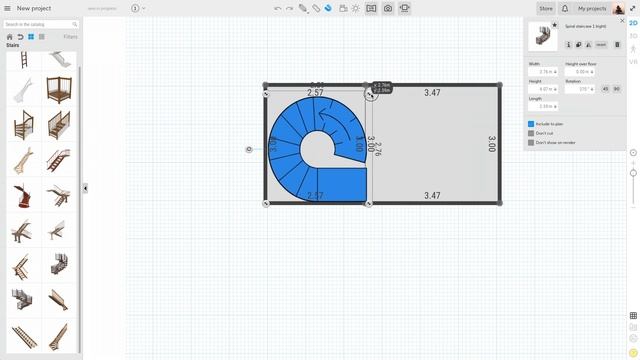
Task: Select the red spiral staircase thumbnail
Action: click(24, 195)
